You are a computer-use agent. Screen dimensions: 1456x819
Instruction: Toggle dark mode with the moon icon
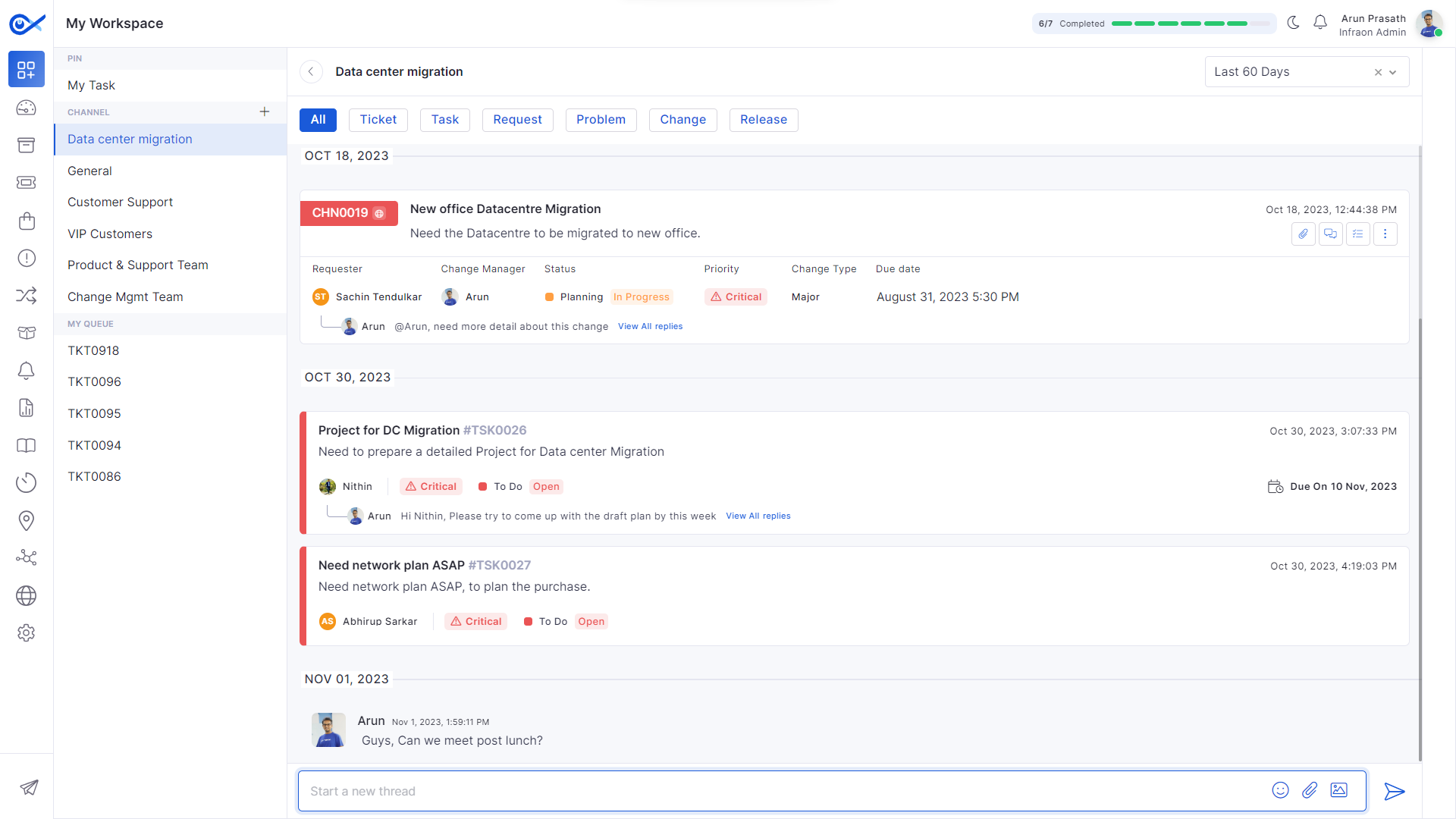coord(1293,23)
